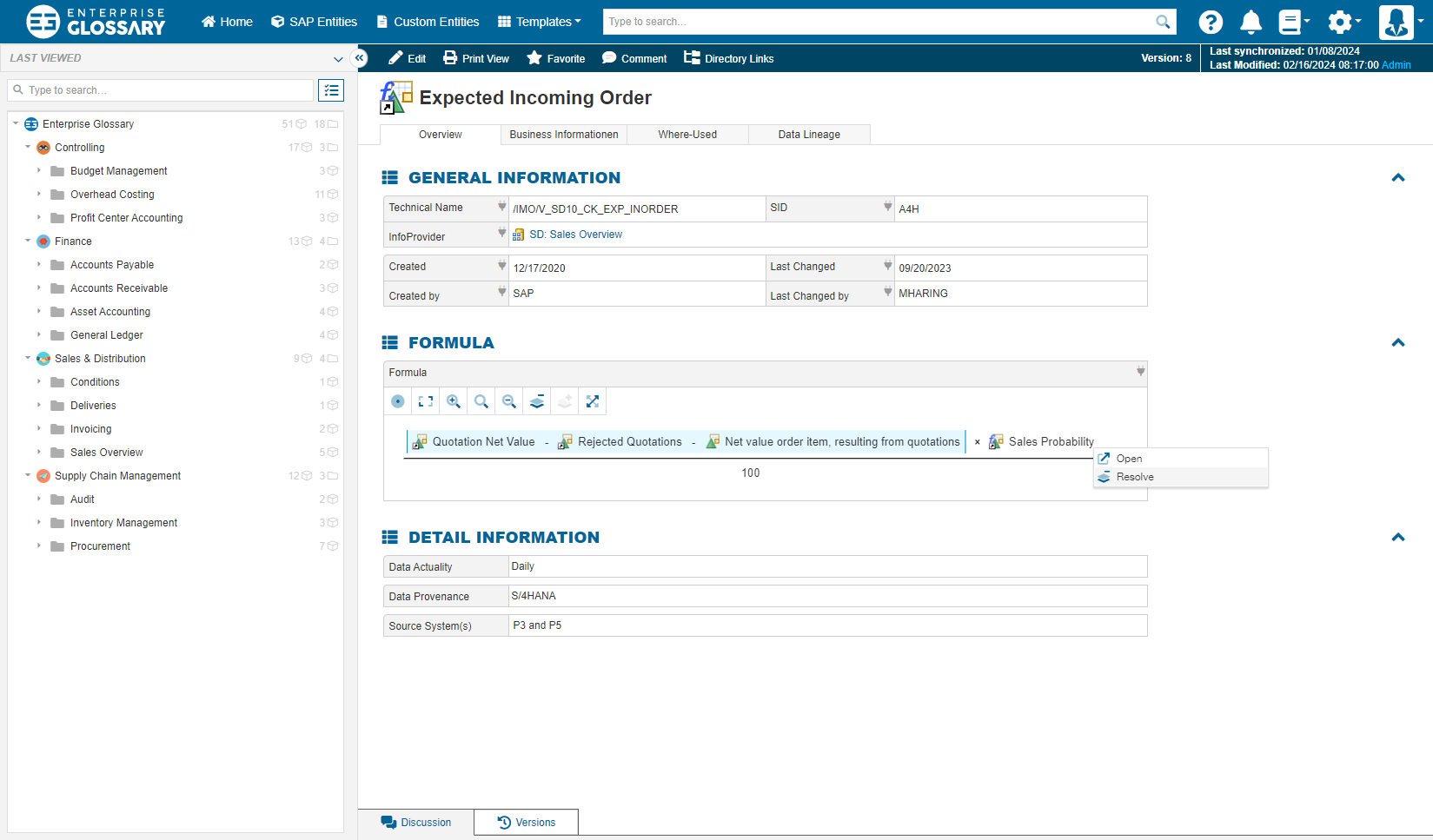
Task: Click the collapse layers icon in formula toolbar
Action: (x=537, y=401)
